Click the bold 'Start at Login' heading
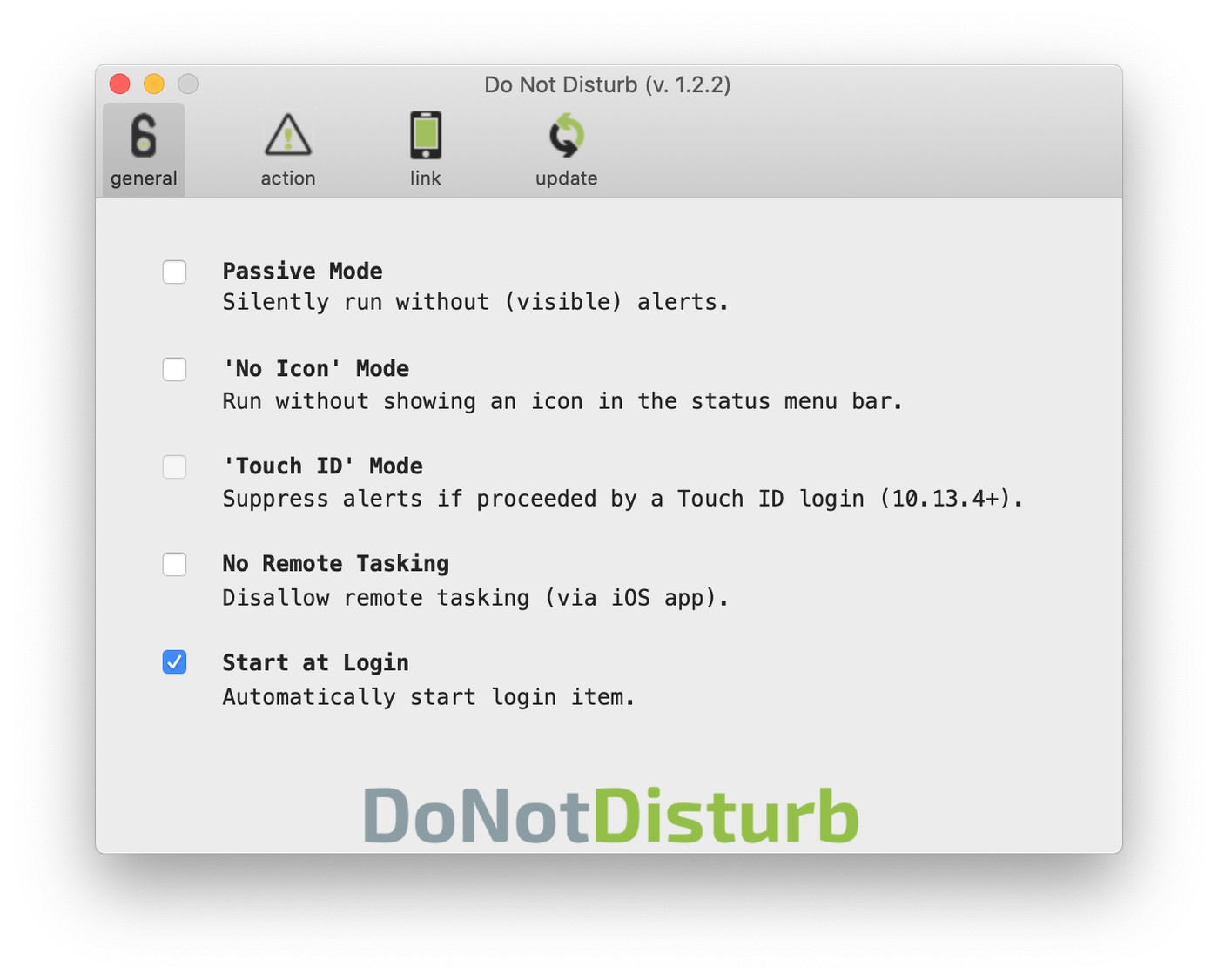1218x980 pixels. click(x=315, y=662)
